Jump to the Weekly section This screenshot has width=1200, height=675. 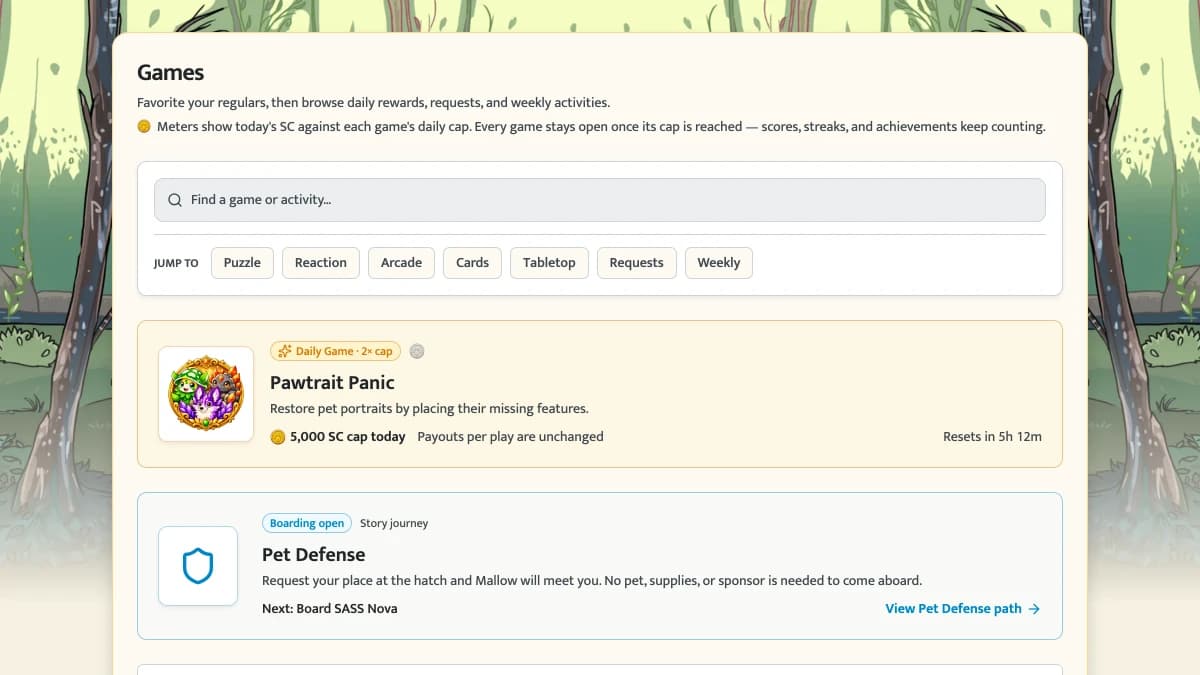(x=718, y=263)
